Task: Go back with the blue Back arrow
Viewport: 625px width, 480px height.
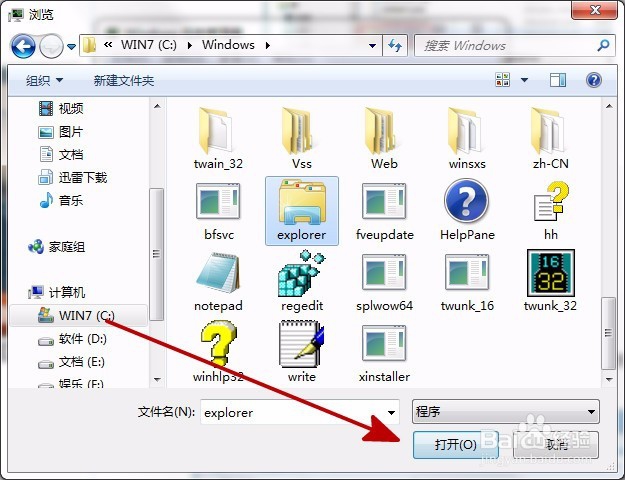Action: coord(23,46)
